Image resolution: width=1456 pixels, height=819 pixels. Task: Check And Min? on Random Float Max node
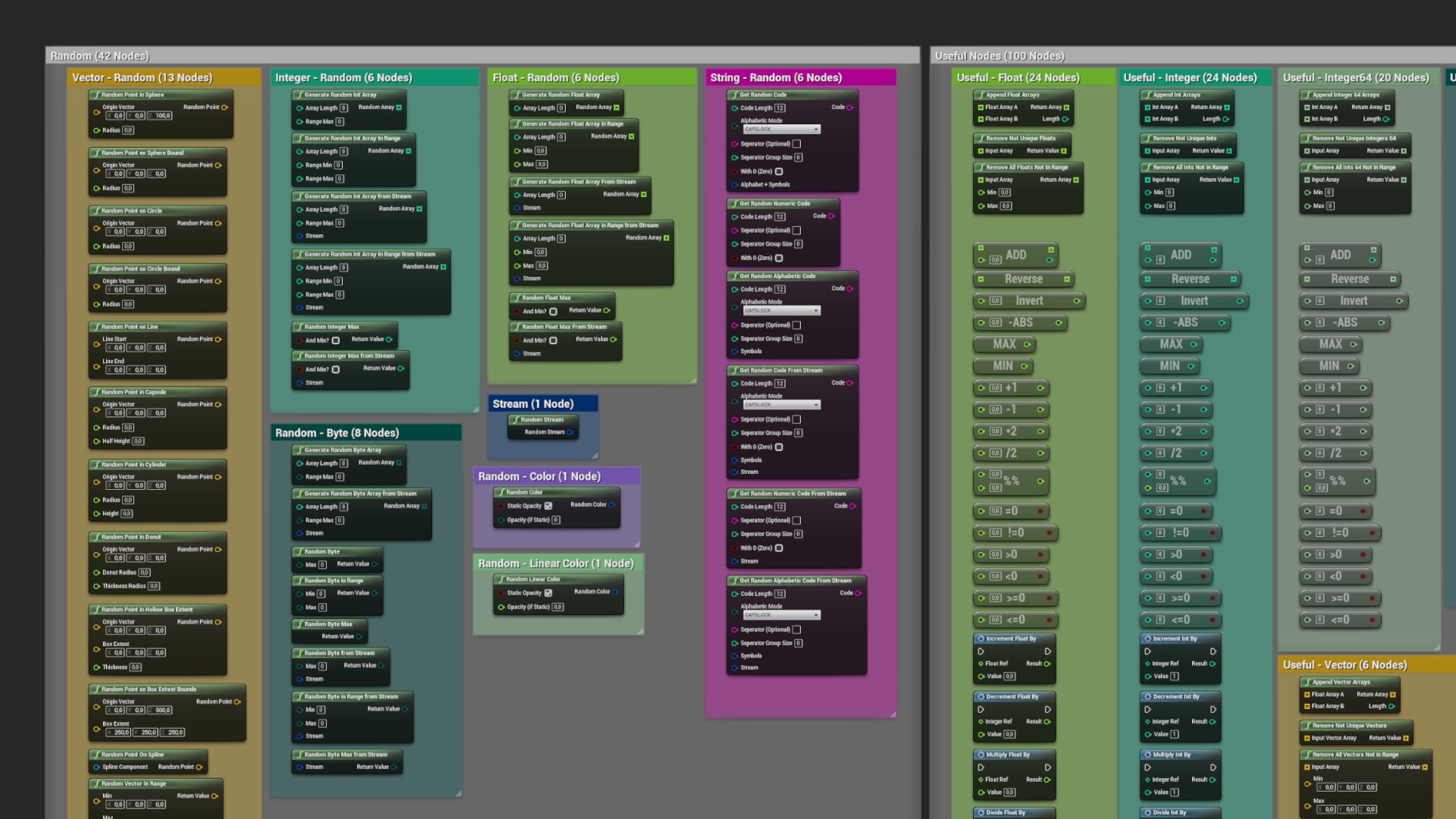[x=553, y=310]
